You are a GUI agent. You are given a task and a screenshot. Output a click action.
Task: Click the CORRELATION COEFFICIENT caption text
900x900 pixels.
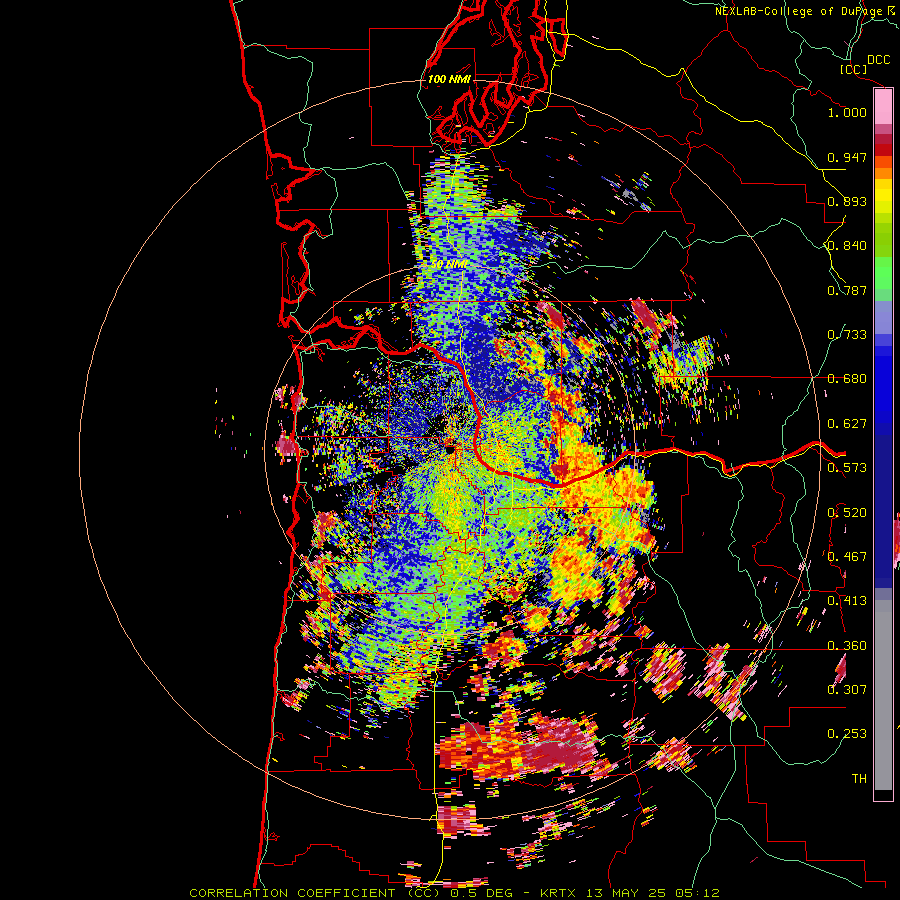pos(292,893)
